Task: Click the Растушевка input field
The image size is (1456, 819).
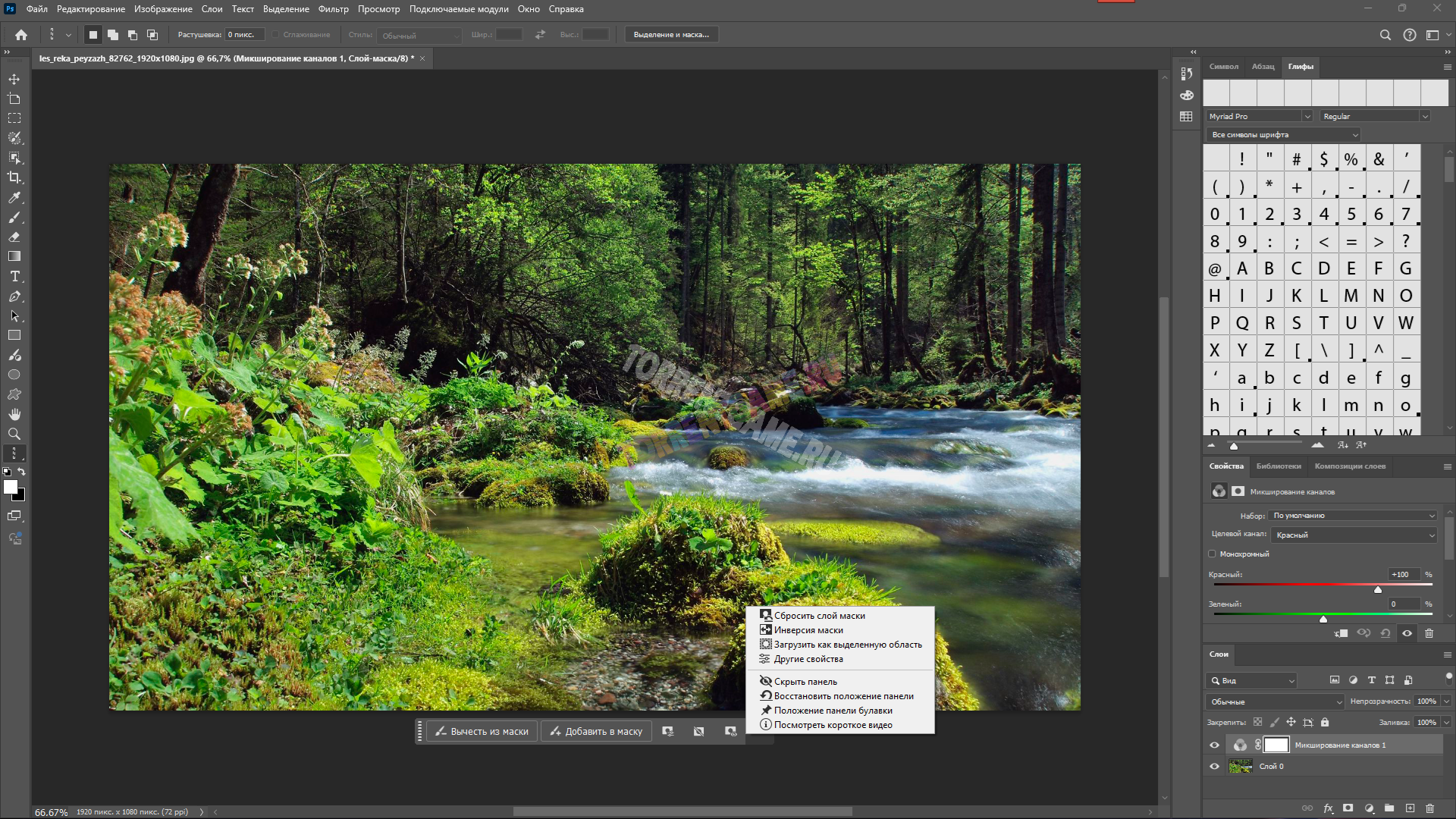Action: [244, 35]
